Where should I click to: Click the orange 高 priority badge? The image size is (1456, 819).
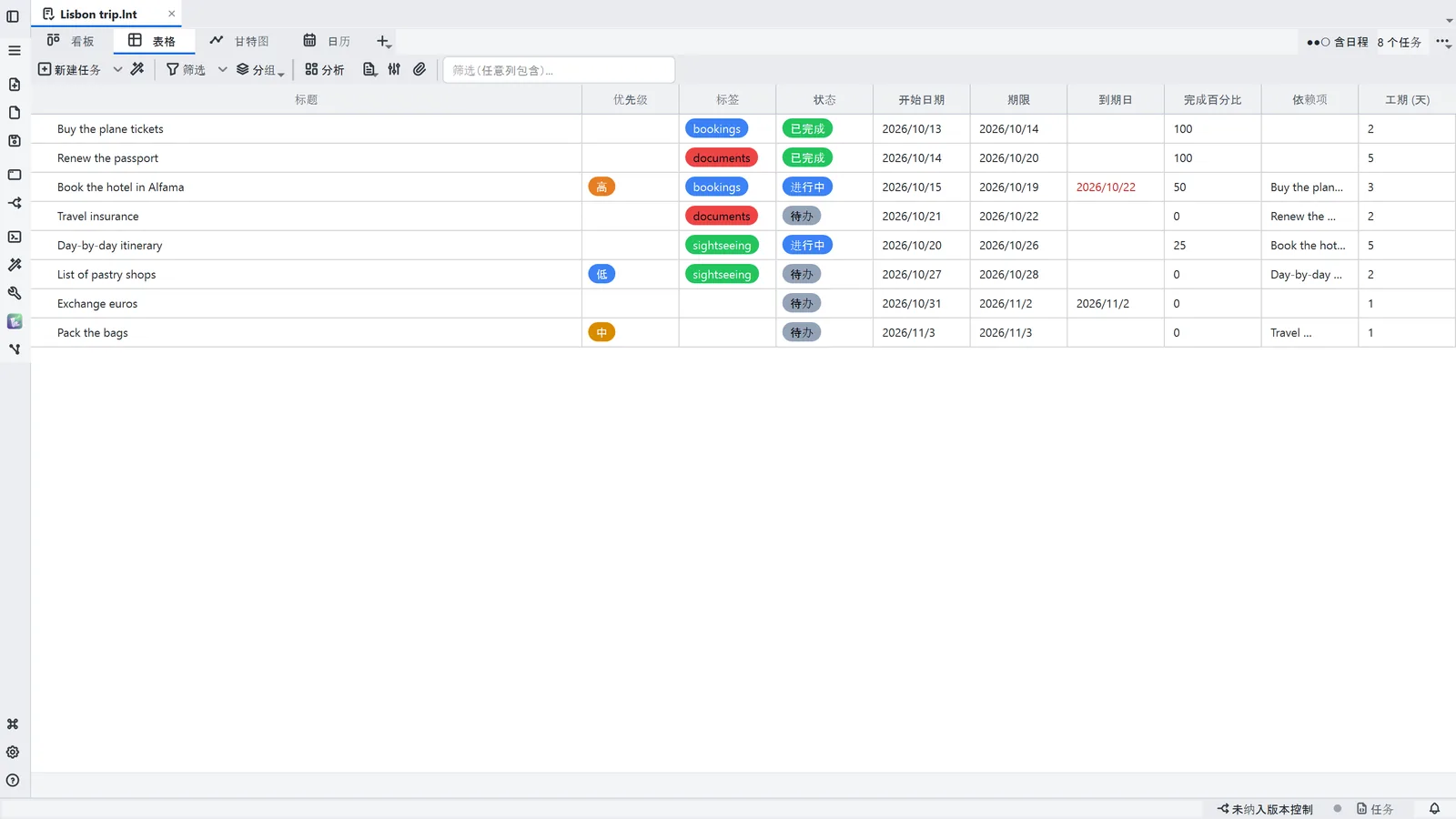(602, 187)
